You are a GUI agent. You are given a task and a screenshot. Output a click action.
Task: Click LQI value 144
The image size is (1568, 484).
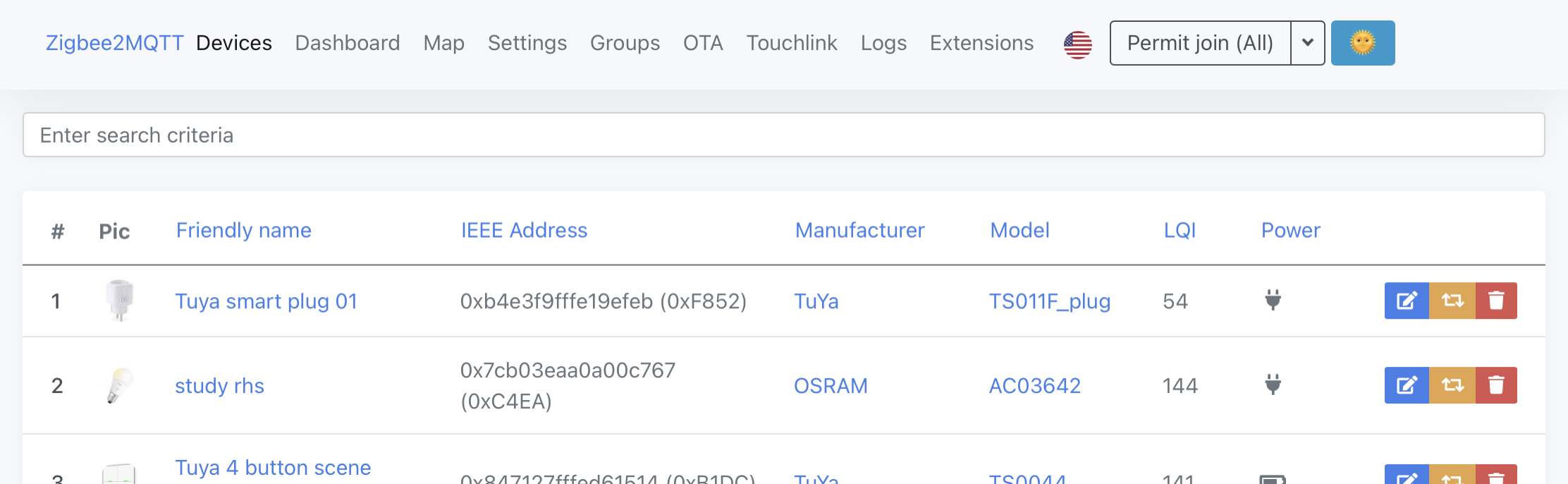(x=1180, y=386)
